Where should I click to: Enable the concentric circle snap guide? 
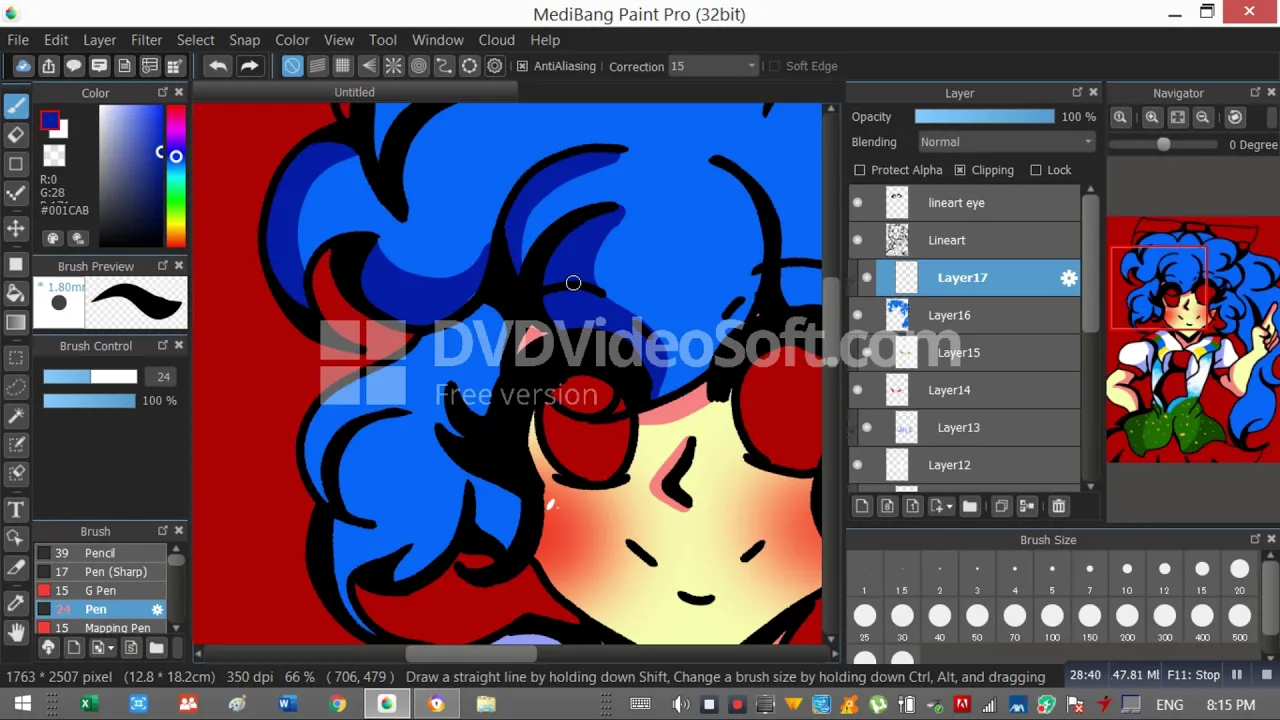419,66
